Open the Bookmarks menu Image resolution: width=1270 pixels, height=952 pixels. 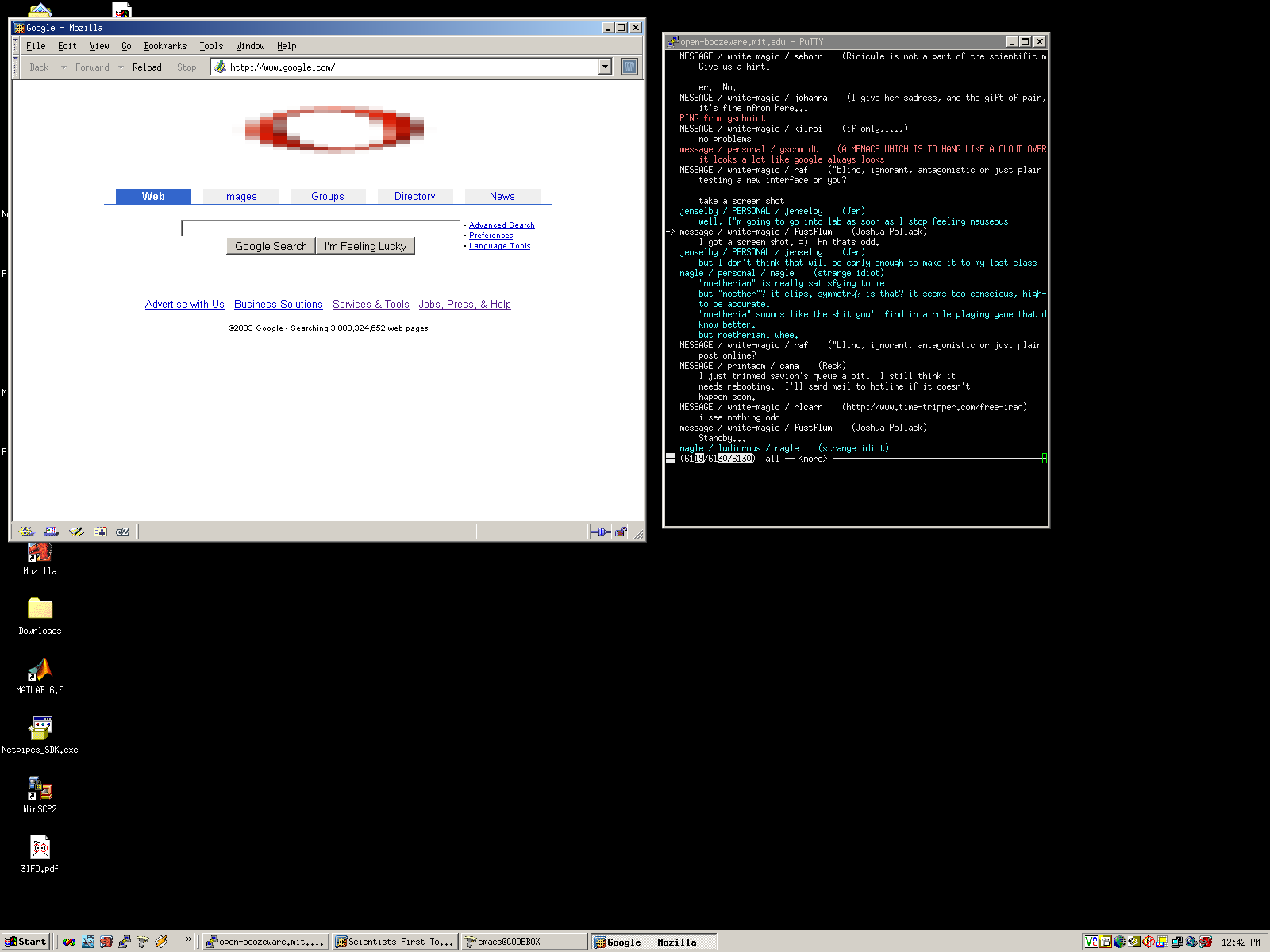pyautogui.click(x=165, y=46)
